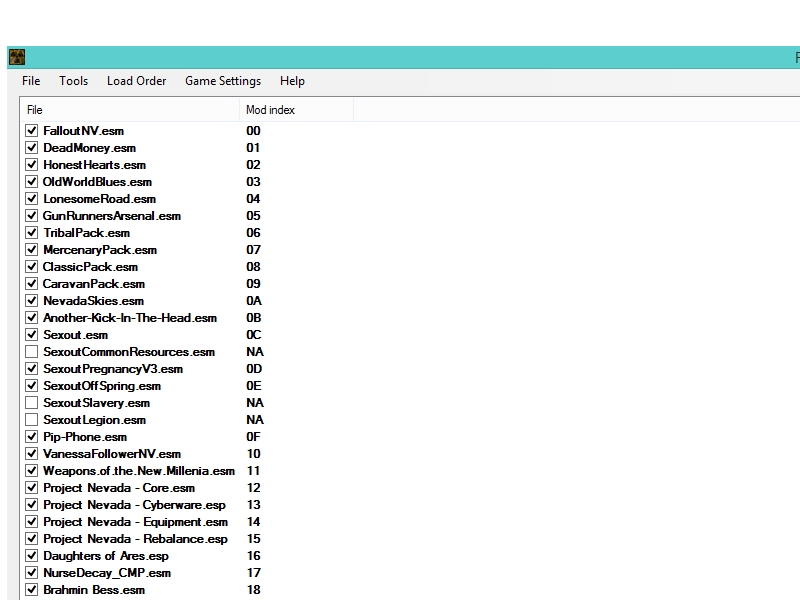Toggle the VanessaFollowerNV.esm checkbox
Screen dimensions: 800x600
32,454
